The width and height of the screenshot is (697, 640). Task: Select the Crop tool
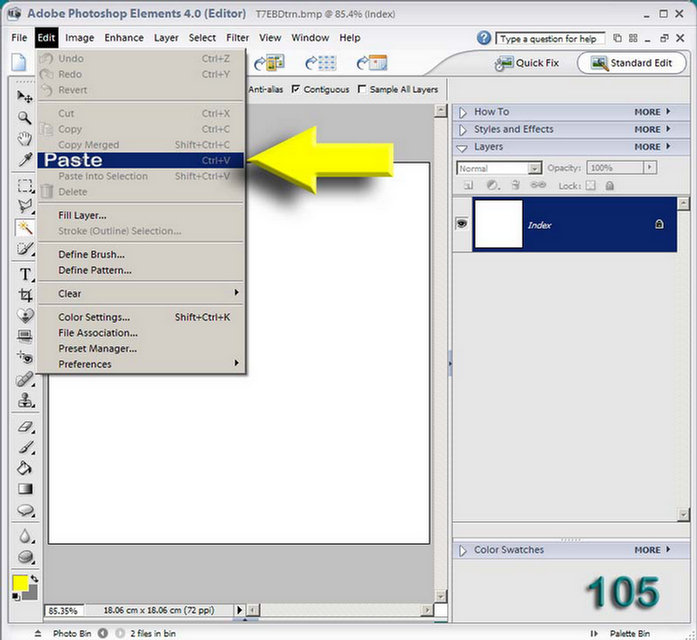[25, 295]
